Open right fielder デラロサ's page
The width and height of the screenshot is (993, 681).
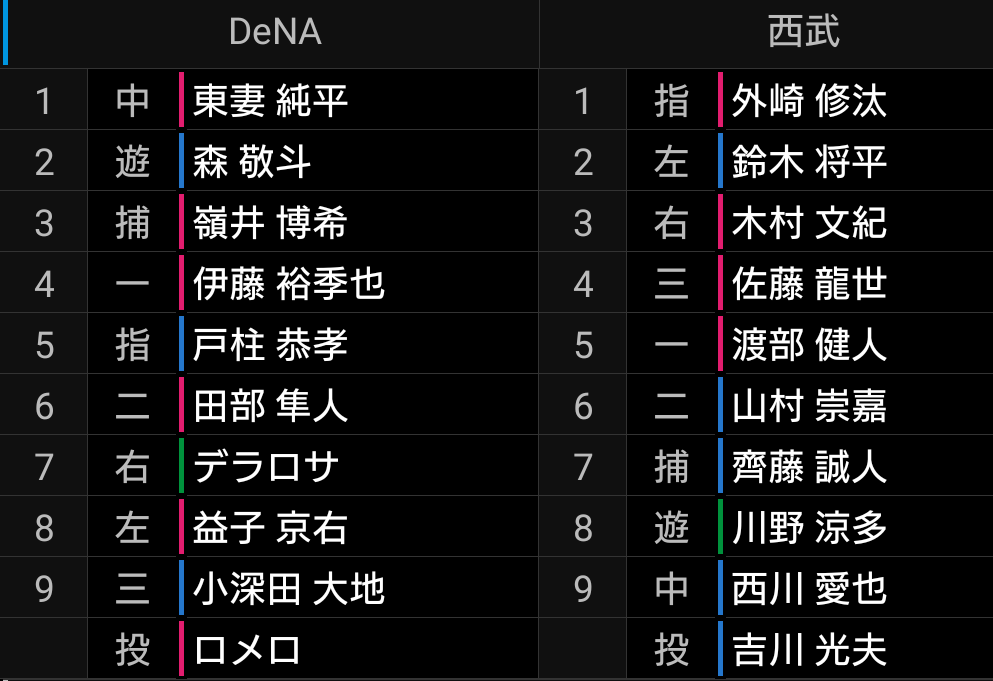[266, 467]
